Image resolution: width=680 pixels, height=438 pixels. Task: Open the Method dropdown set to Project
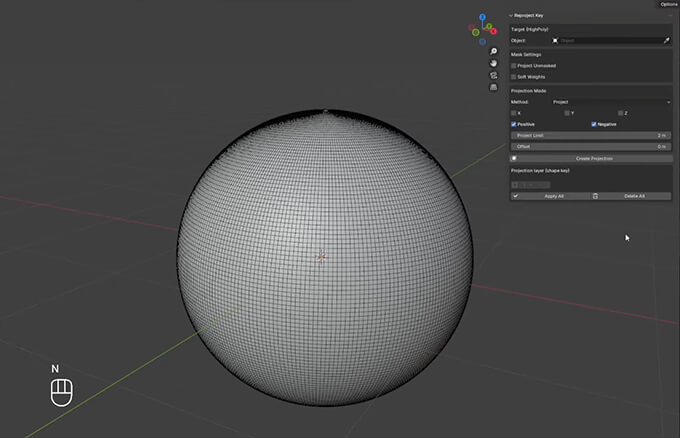pyautogui.click(x=610, y=102)
